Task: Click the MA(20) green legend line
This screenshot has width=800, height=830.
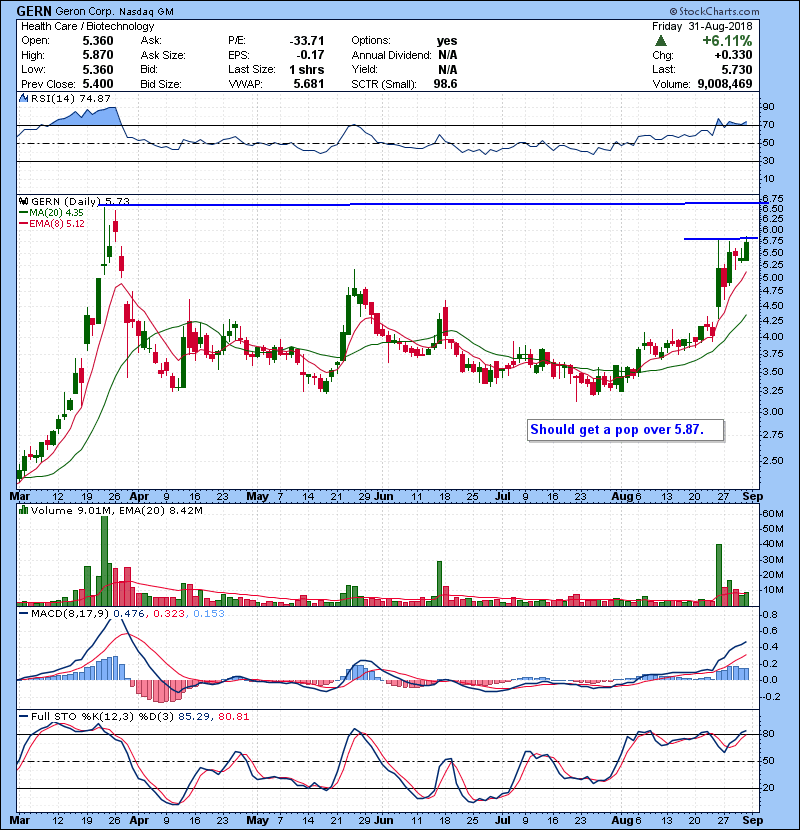Action: point(22,212)
